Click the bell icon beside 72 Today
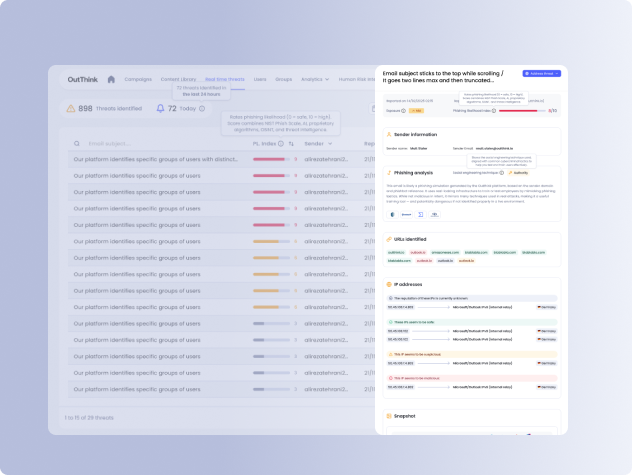The image size is (632, 475). coord(160,108)
